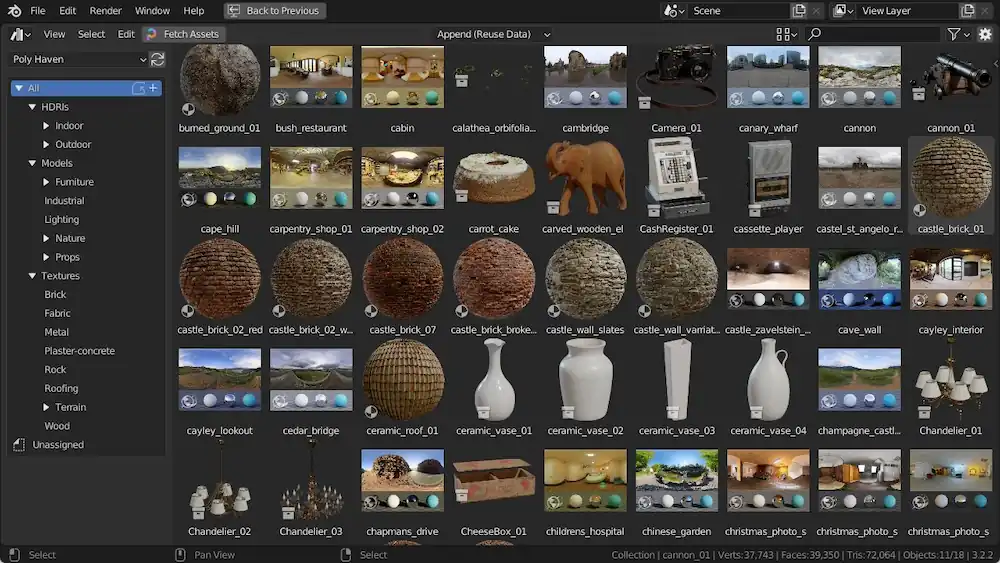Click the Back to Previous button

click(x=273, y=11)
